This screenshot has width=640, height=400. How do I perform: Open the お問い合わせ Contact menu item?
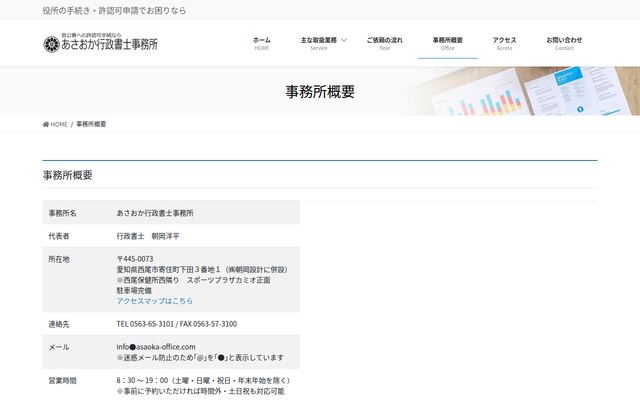(x=564, y=43)
